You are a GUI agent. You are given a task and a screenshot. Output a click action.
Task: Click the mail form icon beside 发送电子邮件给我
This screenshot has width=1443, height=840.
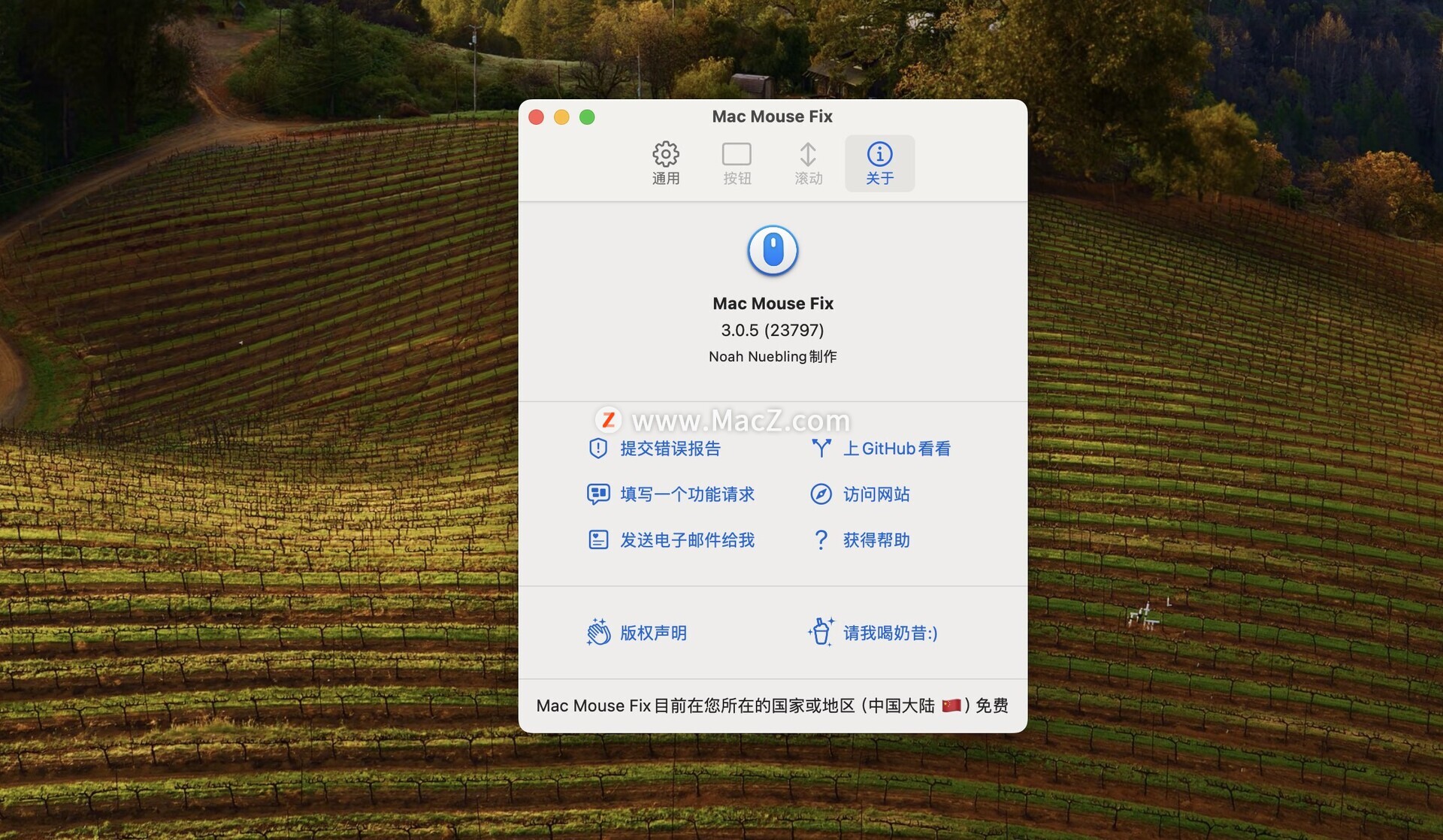click(598, 540)
